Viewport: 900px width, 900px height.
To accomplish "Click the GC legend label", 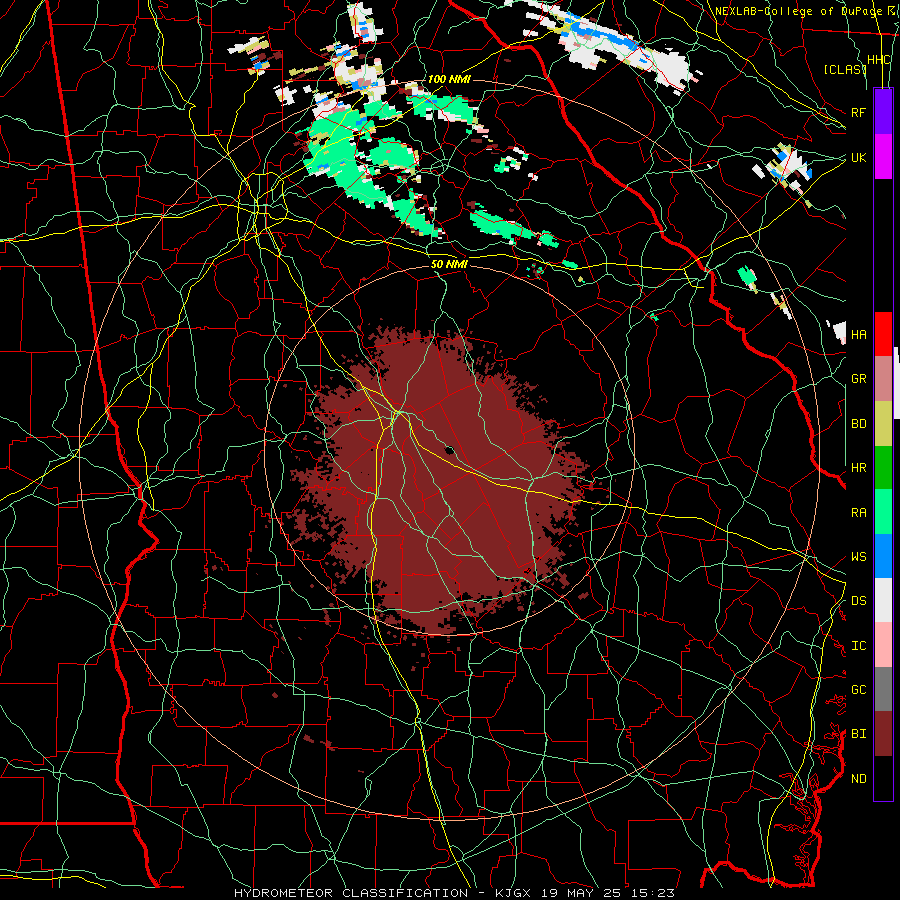I will (859, 690).
